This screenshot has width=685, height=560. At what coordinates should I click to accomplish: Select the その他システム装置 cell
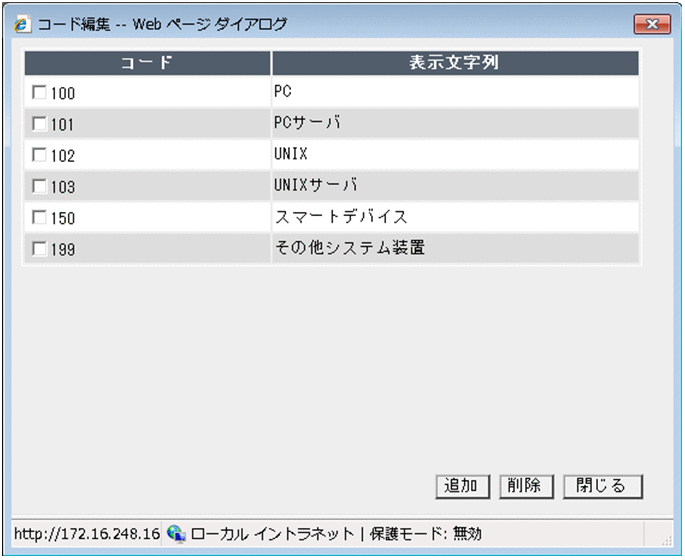click(x=455, y=248)
